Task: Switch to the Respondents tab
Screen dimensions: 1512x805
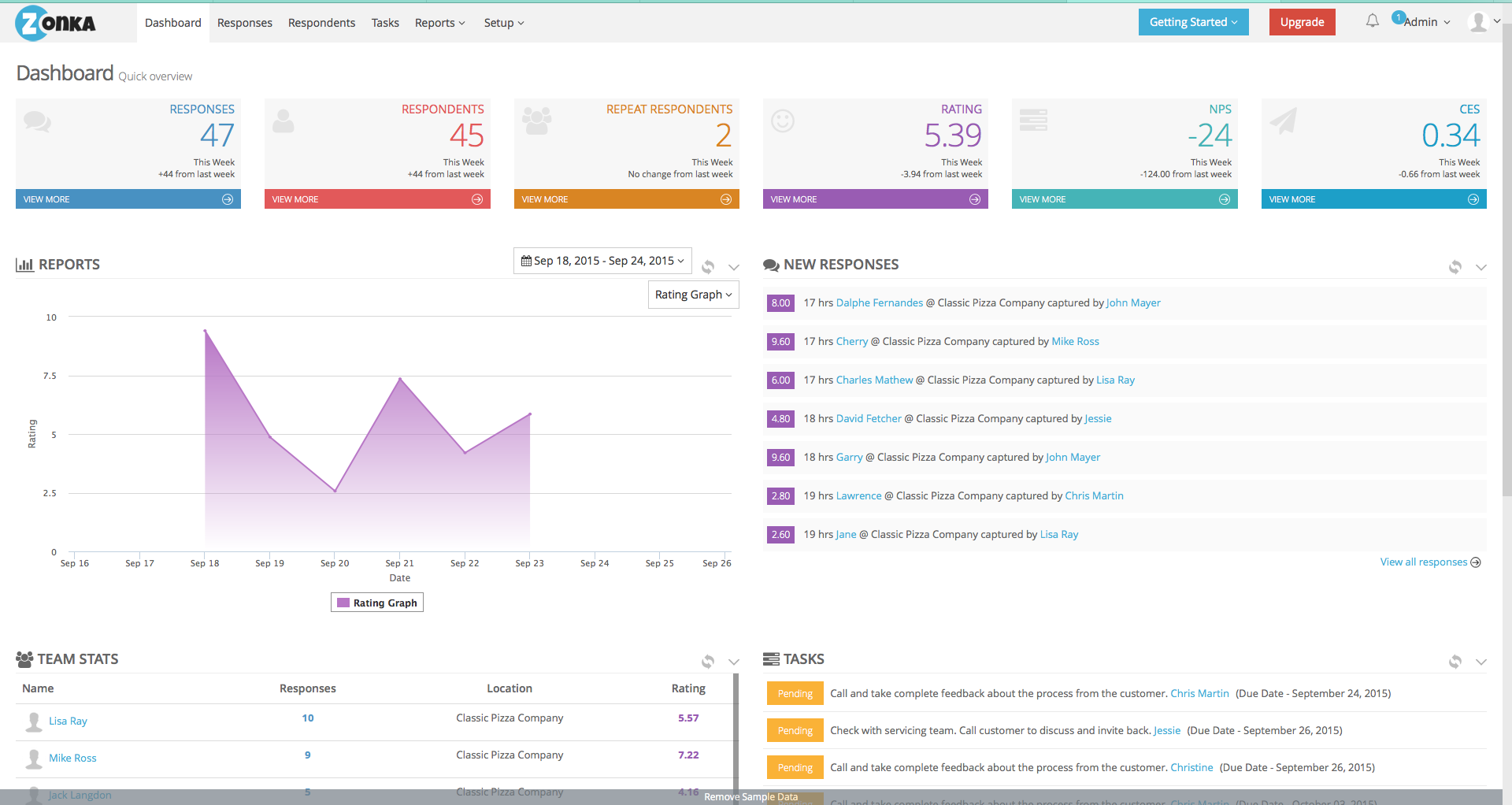Action: (x=321, y=23)
